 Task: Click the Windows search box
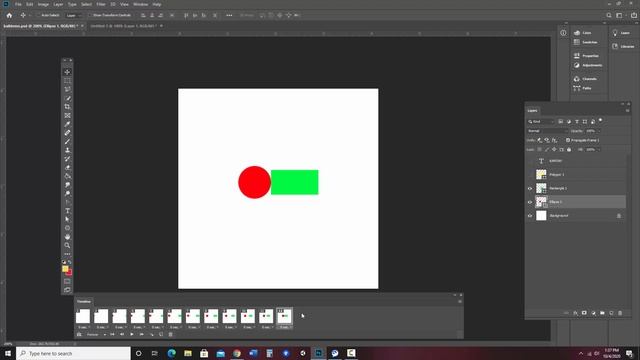click(x=73, y=353)
